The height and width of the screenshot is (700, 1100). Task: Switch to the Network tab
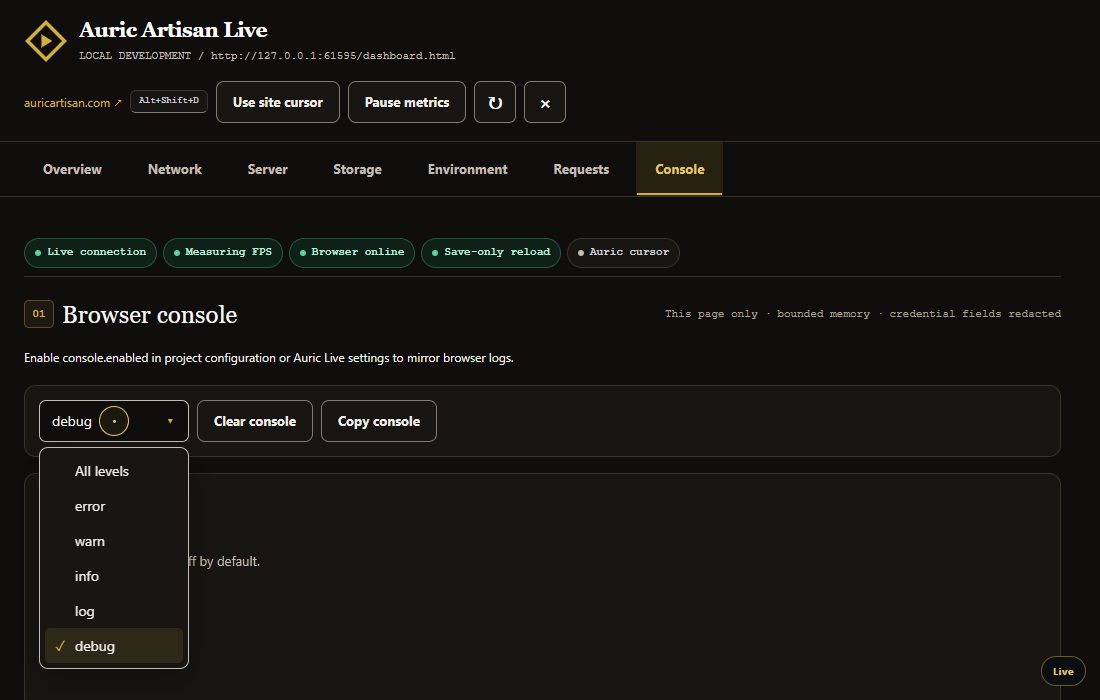[175, 169]
